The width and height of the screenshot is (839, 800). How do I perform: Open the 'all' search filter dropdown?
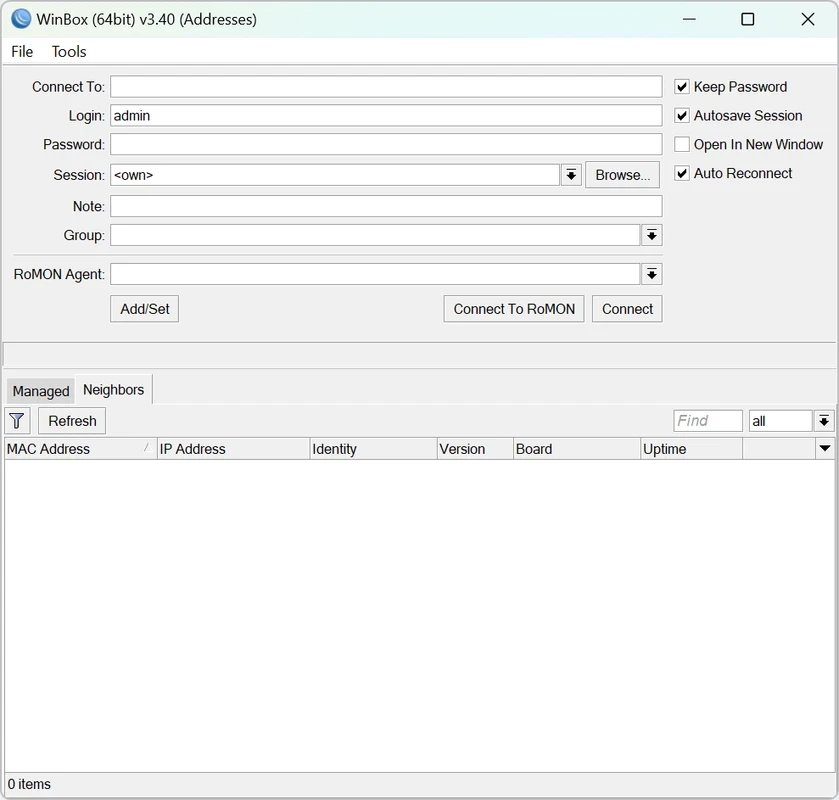click(x=824, y=421)
